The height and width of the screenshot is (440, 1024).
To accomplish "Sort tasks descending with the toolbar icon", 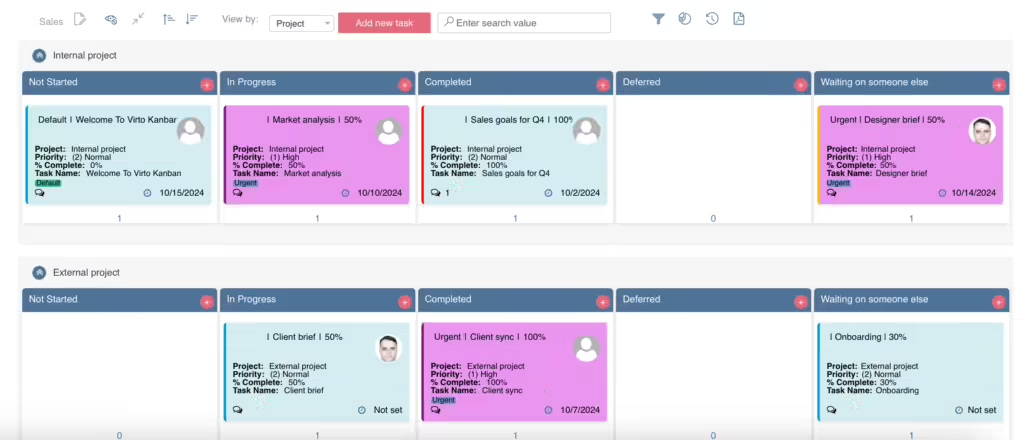I will [191, 19].
